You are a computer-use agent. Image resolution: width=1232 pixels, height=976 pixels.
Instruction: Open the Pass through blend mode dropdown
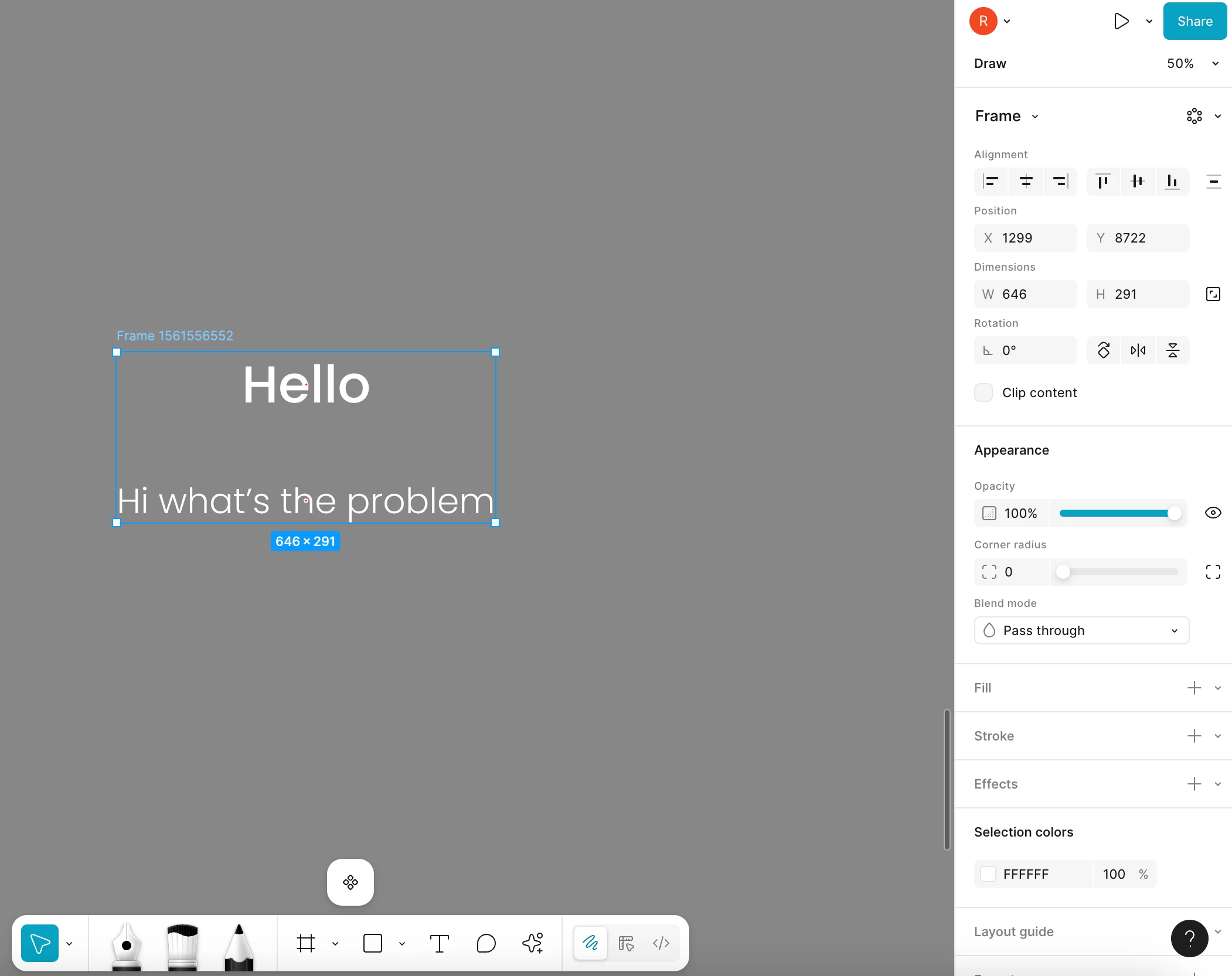pyautogui.click(x=1081, y=630)
